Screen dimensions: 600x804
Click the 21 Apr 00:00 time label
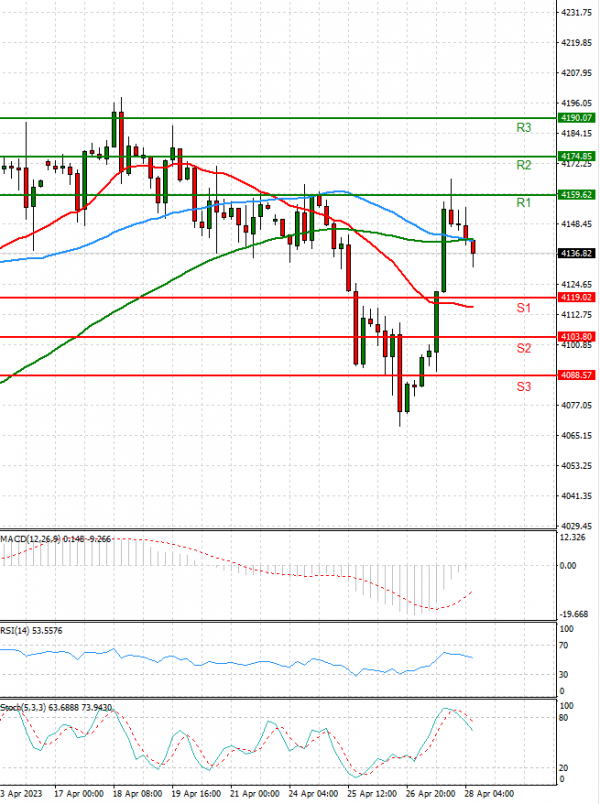255,794
